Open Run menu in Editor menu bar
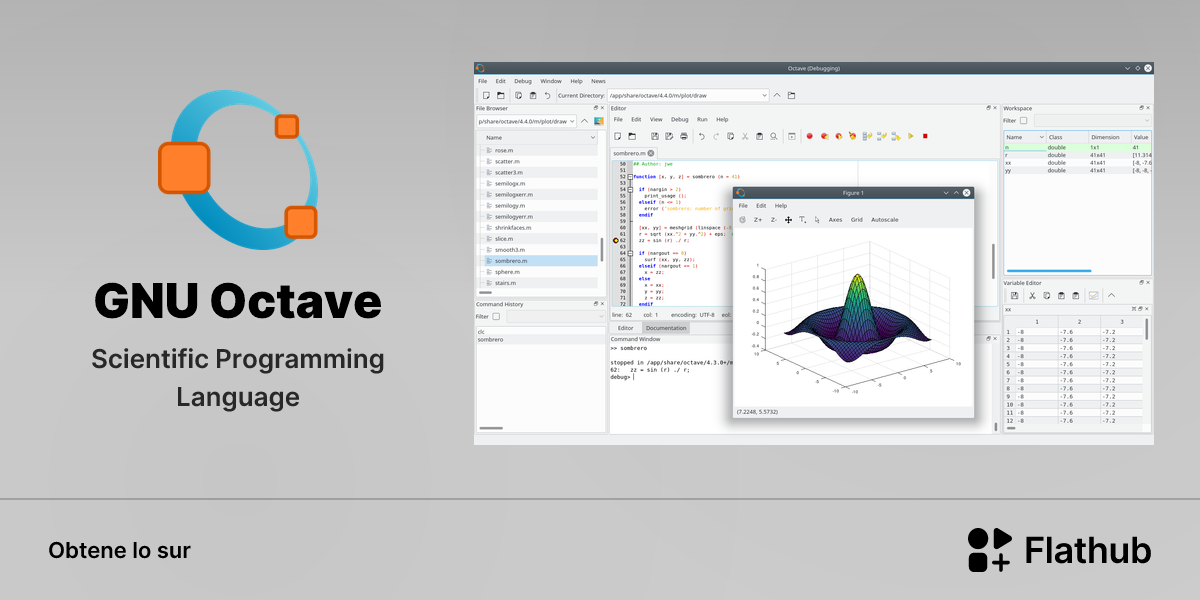 point(702,119)
